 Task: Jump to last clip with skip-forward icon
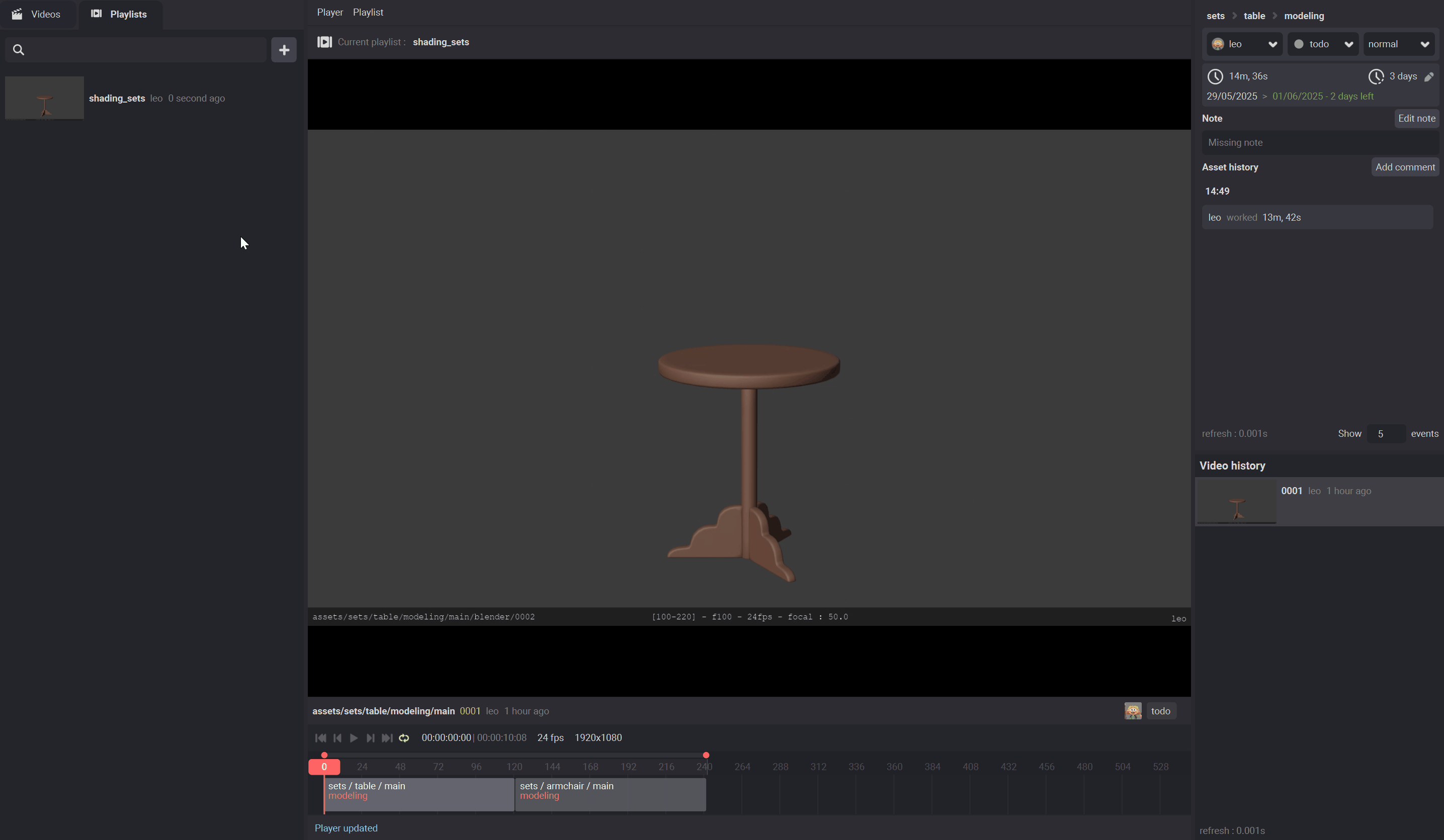[x=387, y=738]
